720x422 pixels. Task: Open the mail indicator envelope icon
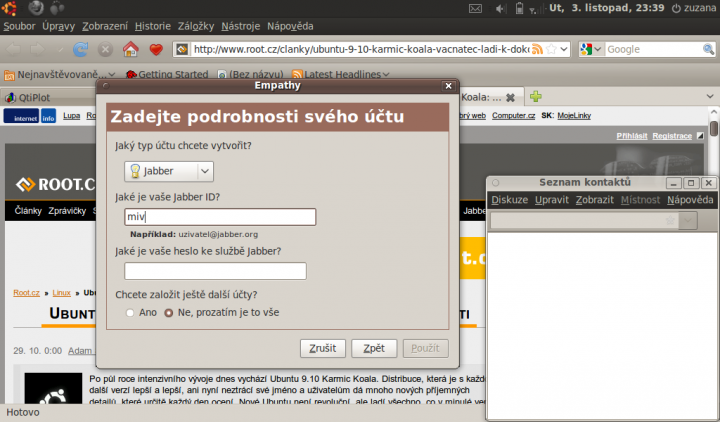pos(475,8)
